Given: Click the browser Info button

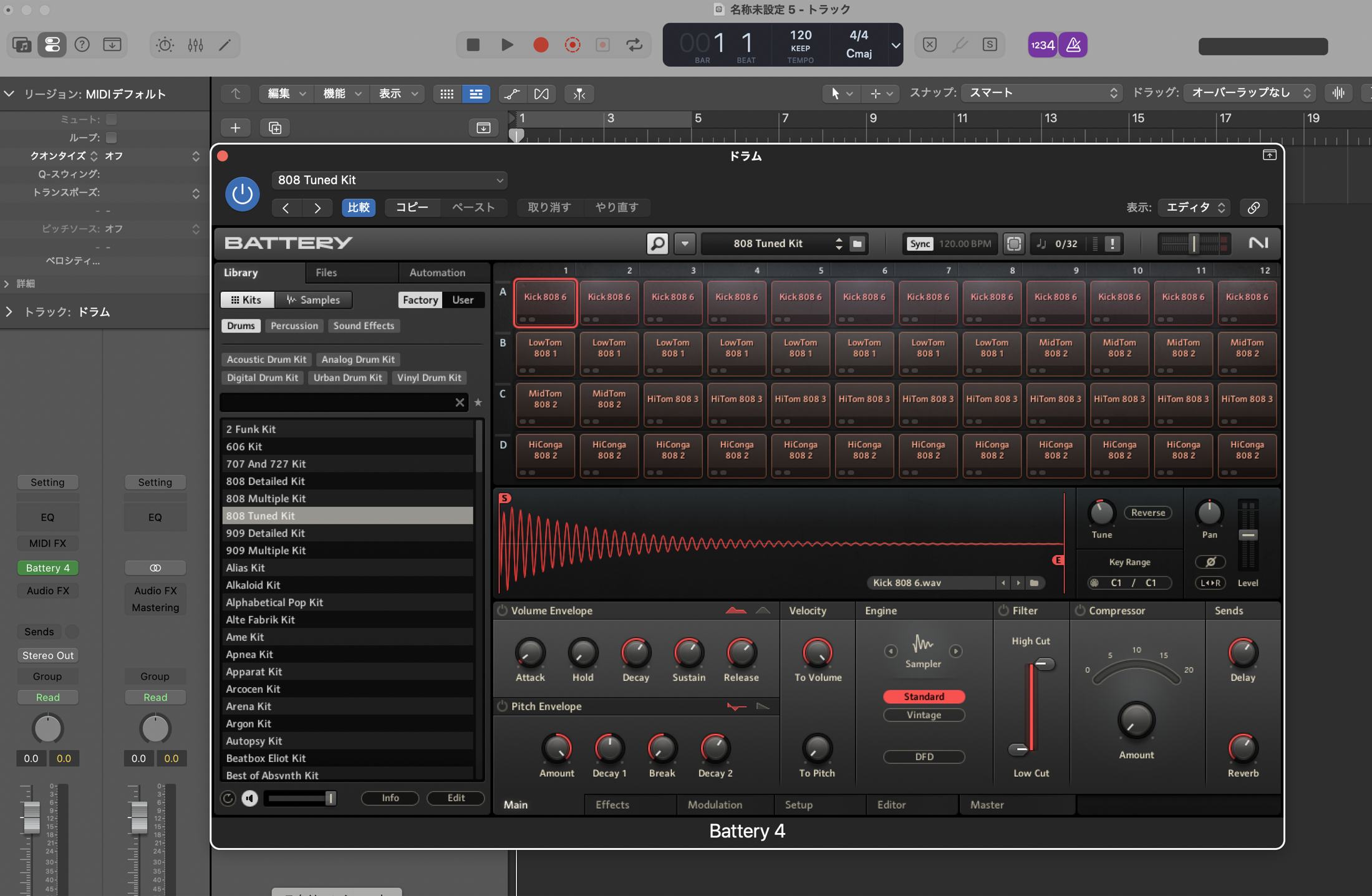Looking at the screenshot, I should coord(390,798).
